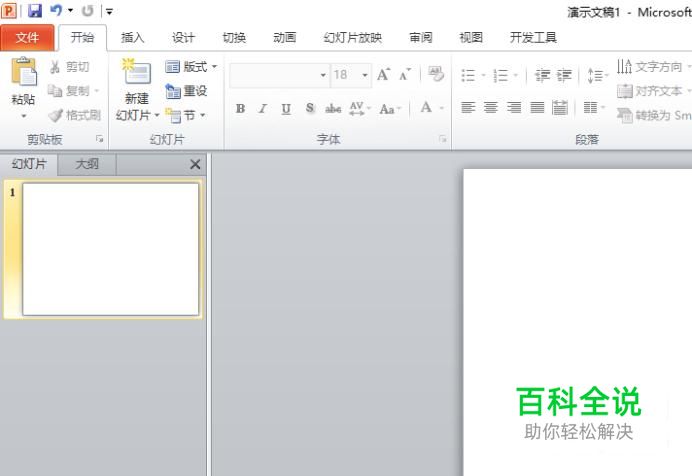Open the 字体 dialog launcher
This screenshot has height=476, width=692.
point(443,139)
